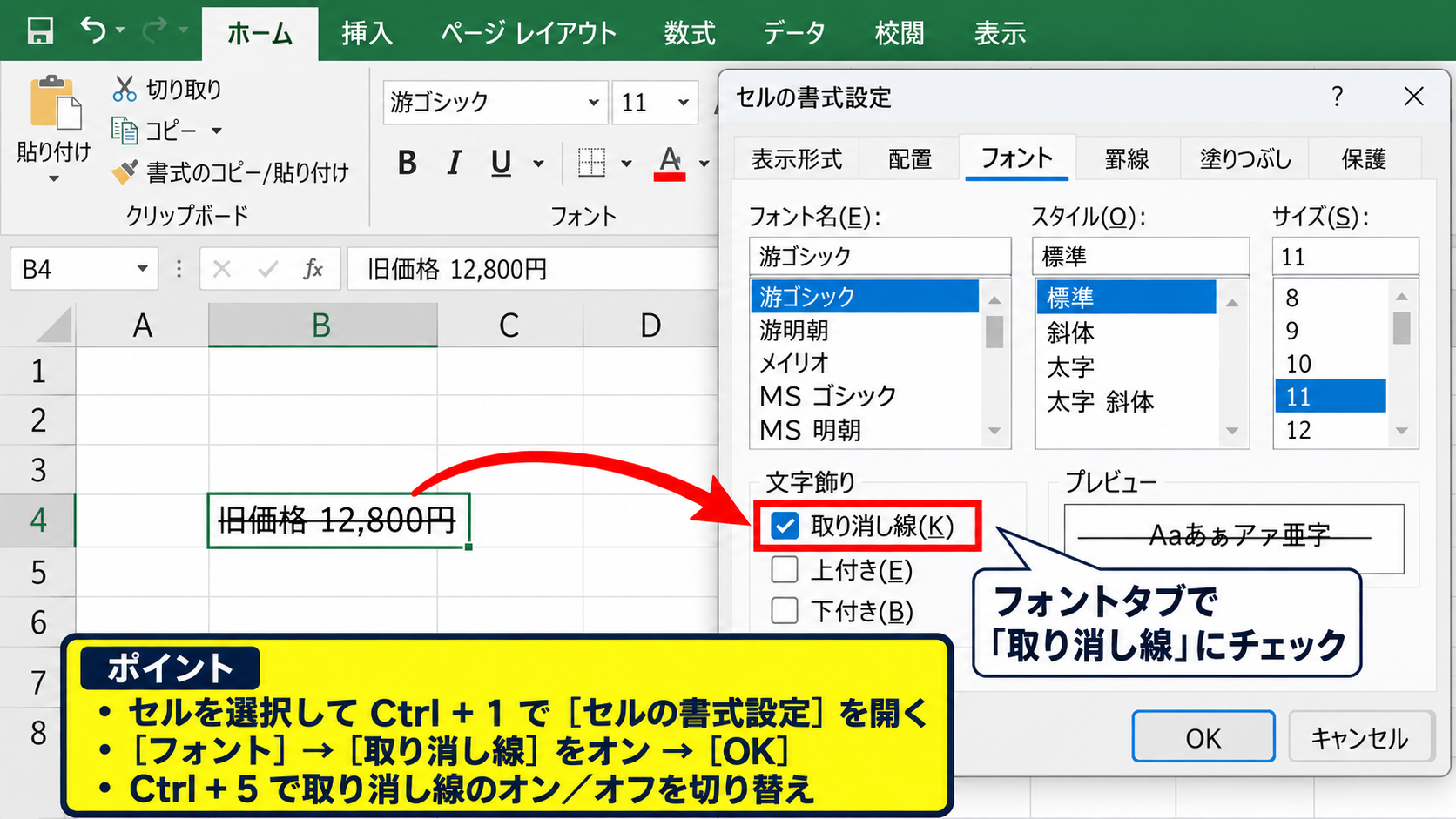Open the ribbon font name dropdown
The width and height of the screenshot is (1456, 819).
(594, 103)
